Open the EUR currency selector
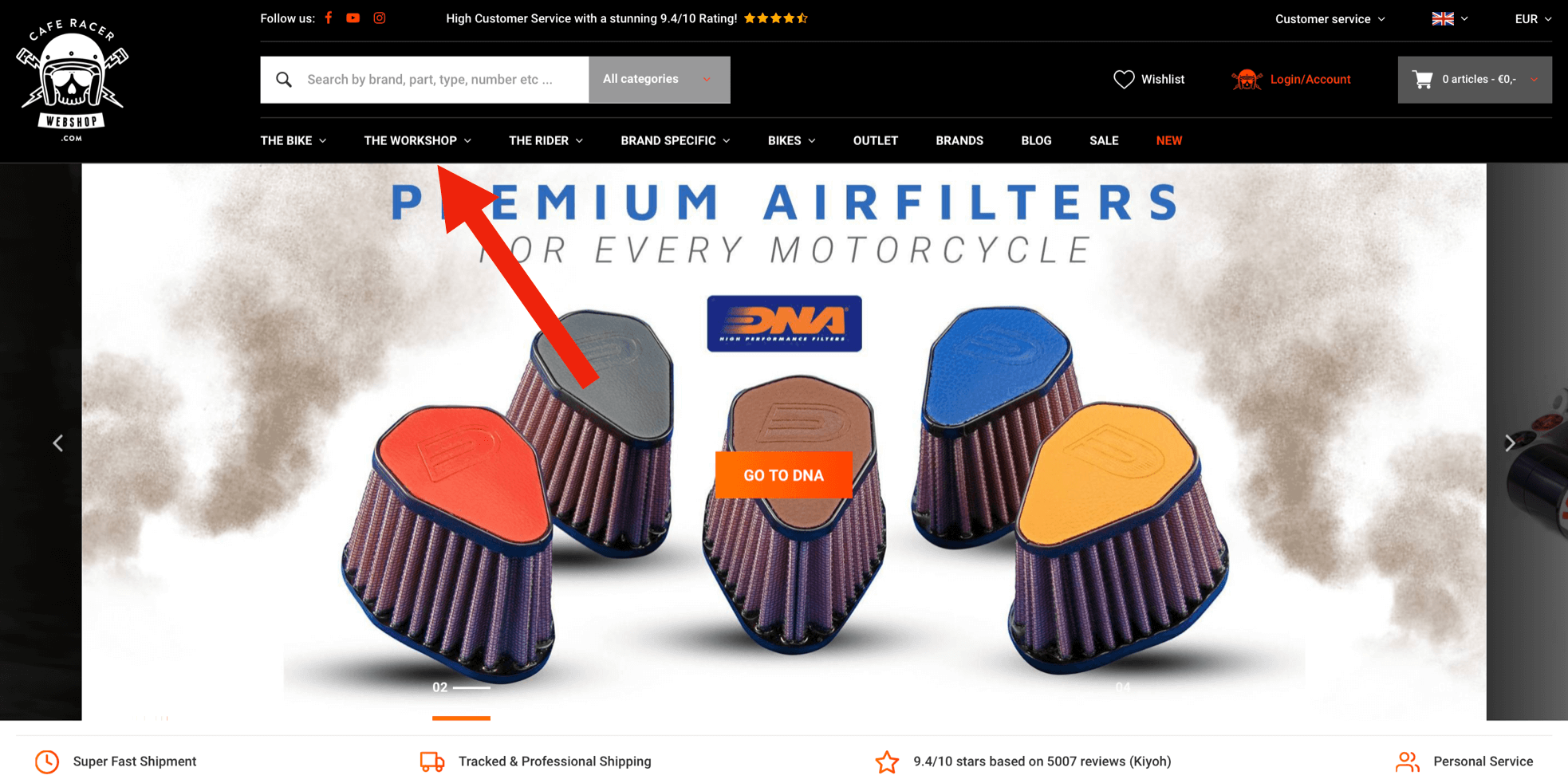 coord(1533,19)
